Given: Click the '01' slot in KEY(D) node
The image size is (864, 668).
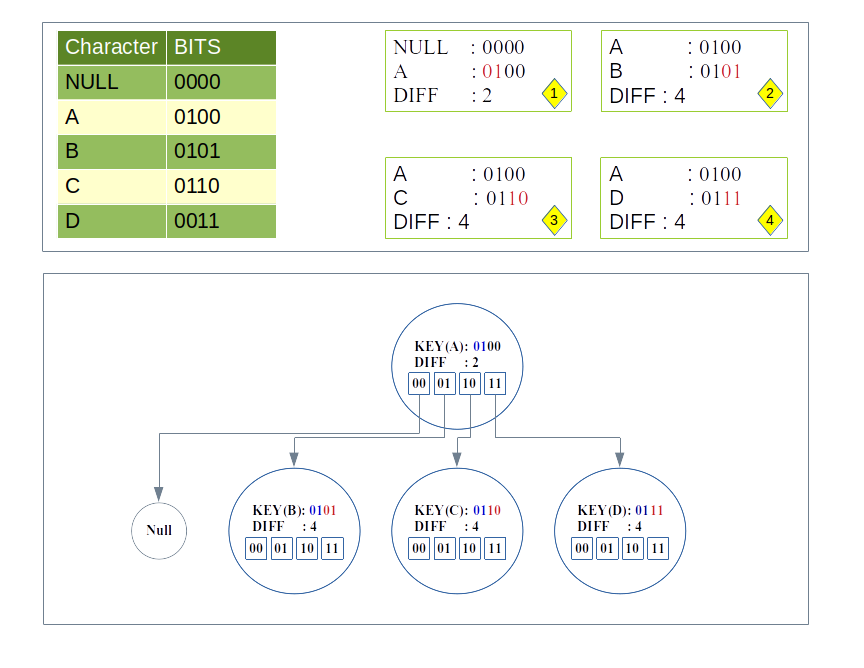Looking at the screenshot, I should [x=607, y=548].
